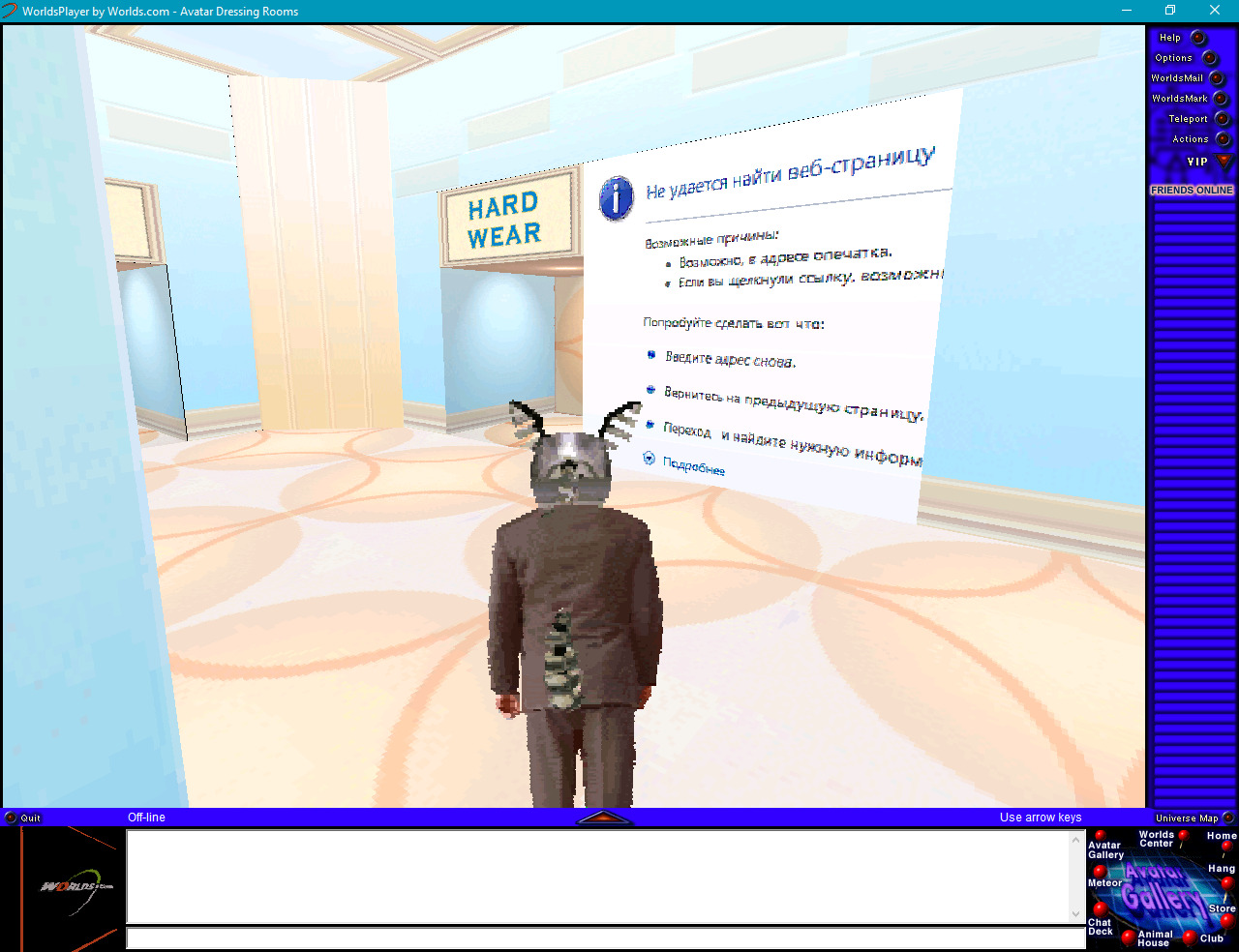Click the blue info icon on error page
Viewport: 1239px width, 952px height.
click(x=617, y=198)
